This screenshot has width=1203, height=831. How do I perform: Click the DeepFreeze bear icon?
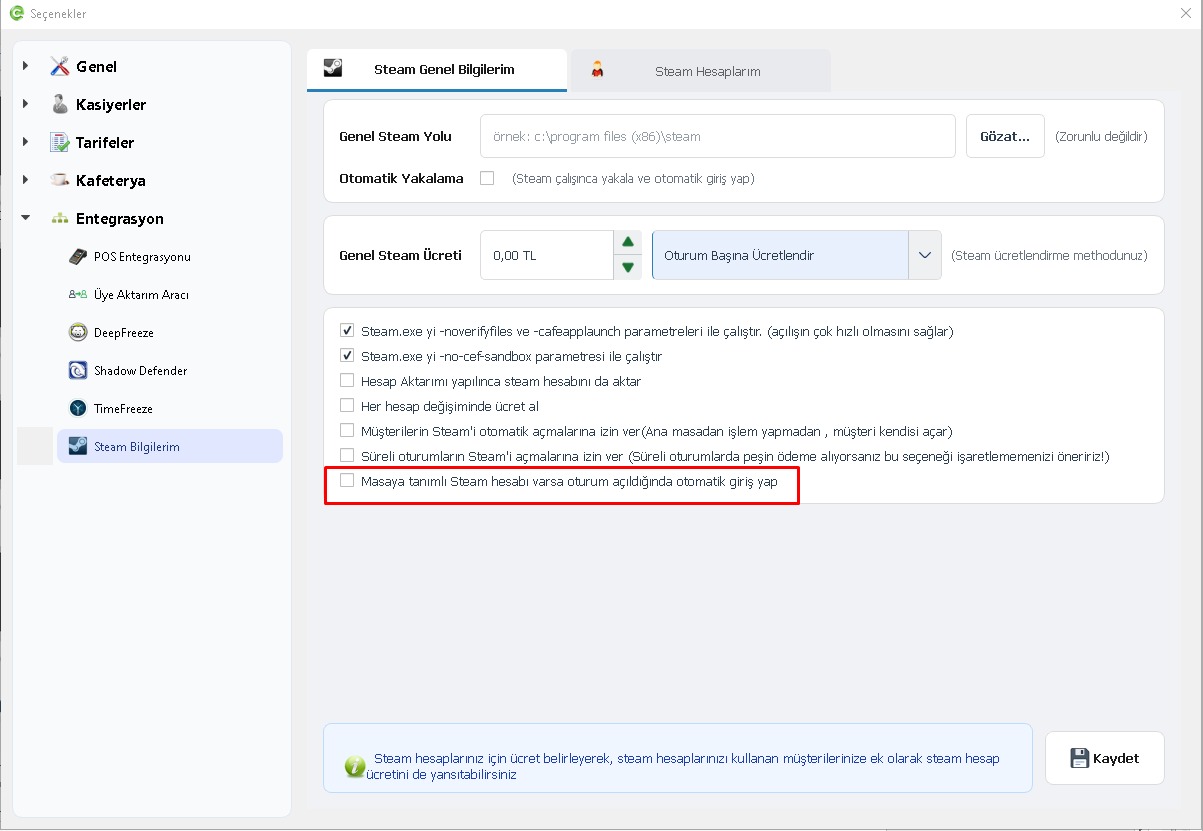77,333
